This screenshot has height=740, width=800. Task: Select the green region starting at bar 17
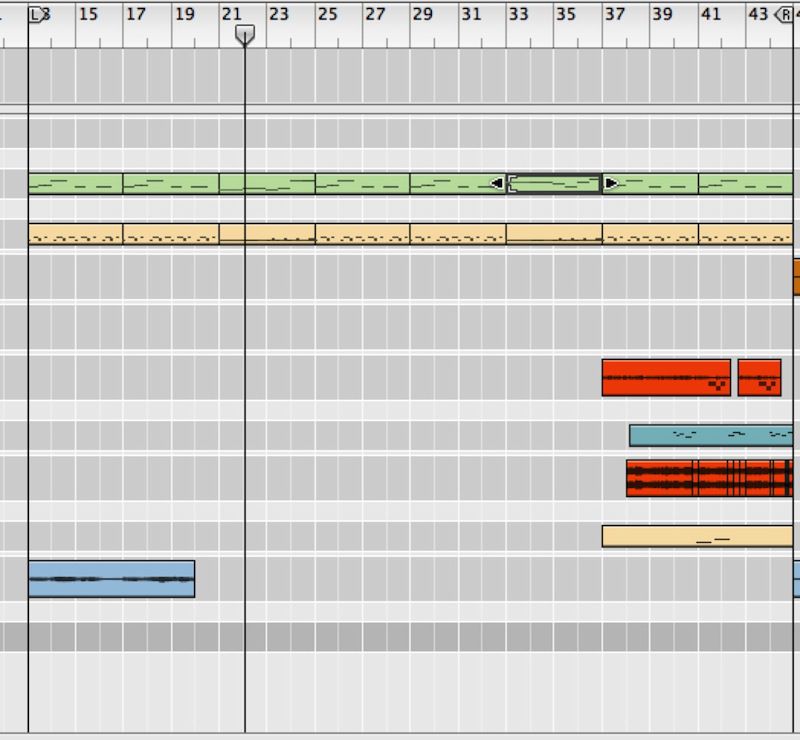coord(171,184)
